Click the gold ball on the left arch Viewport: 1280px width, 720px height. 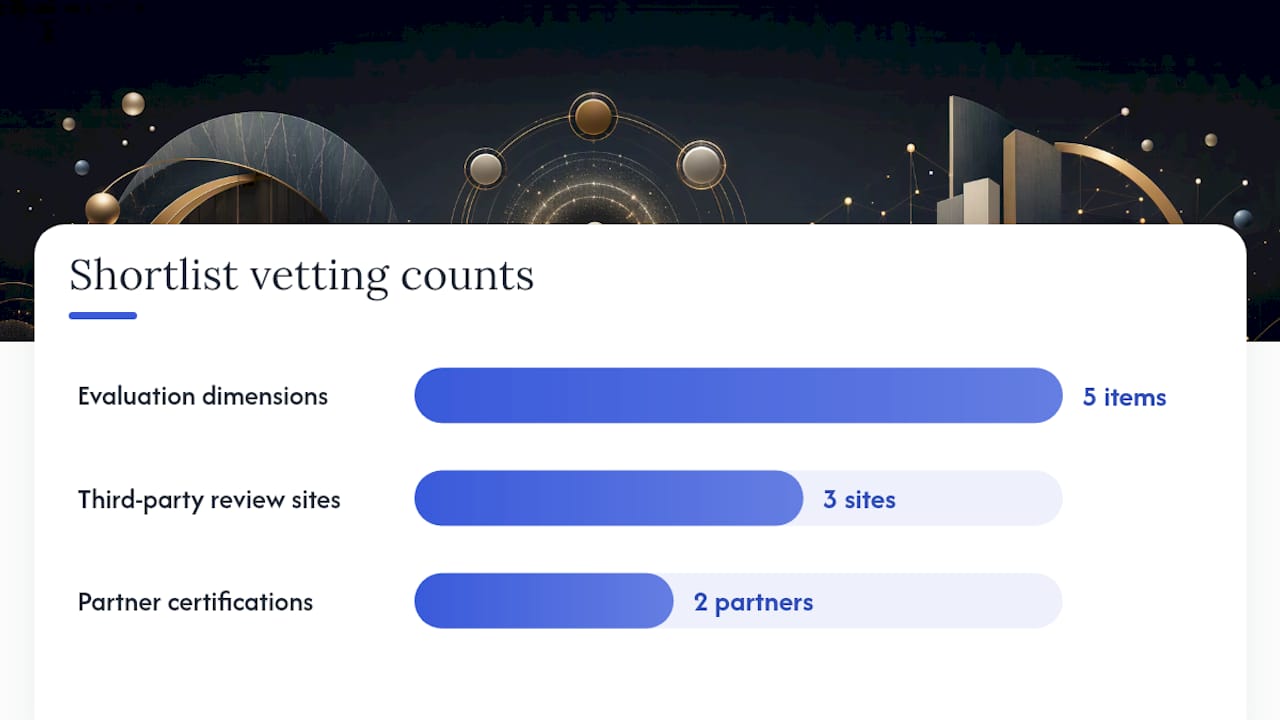[102, 208]
